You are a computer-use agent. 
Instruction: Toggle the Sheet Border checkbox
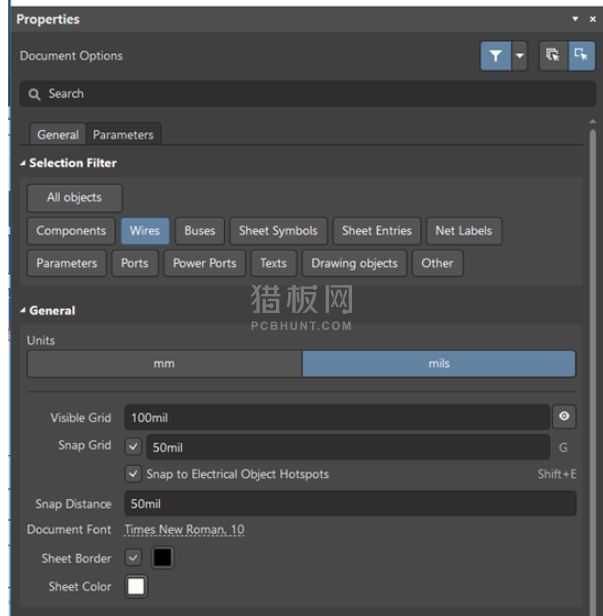[x=134, y=558]
